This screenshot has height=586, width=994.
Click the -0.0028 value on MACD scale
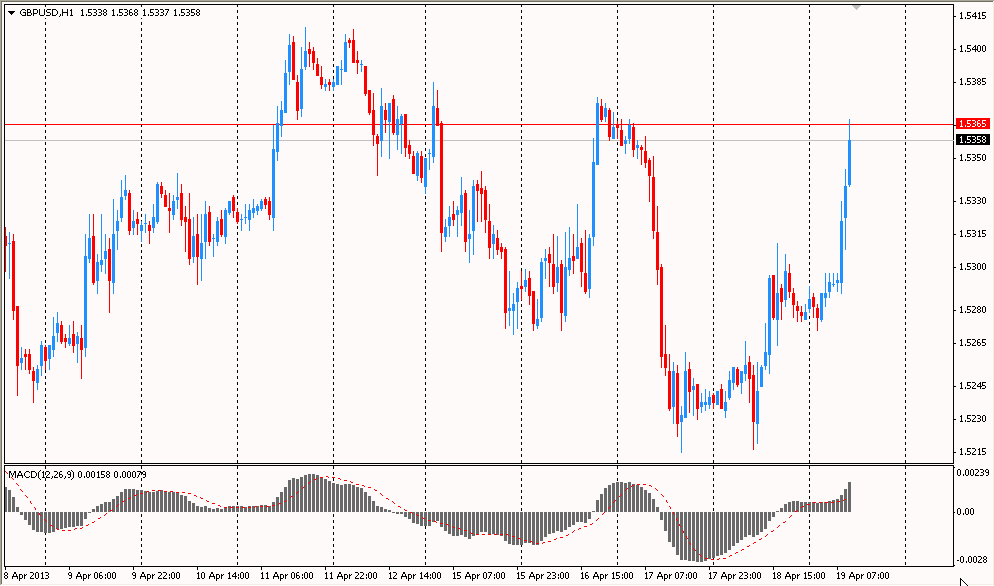pos(972,561)
